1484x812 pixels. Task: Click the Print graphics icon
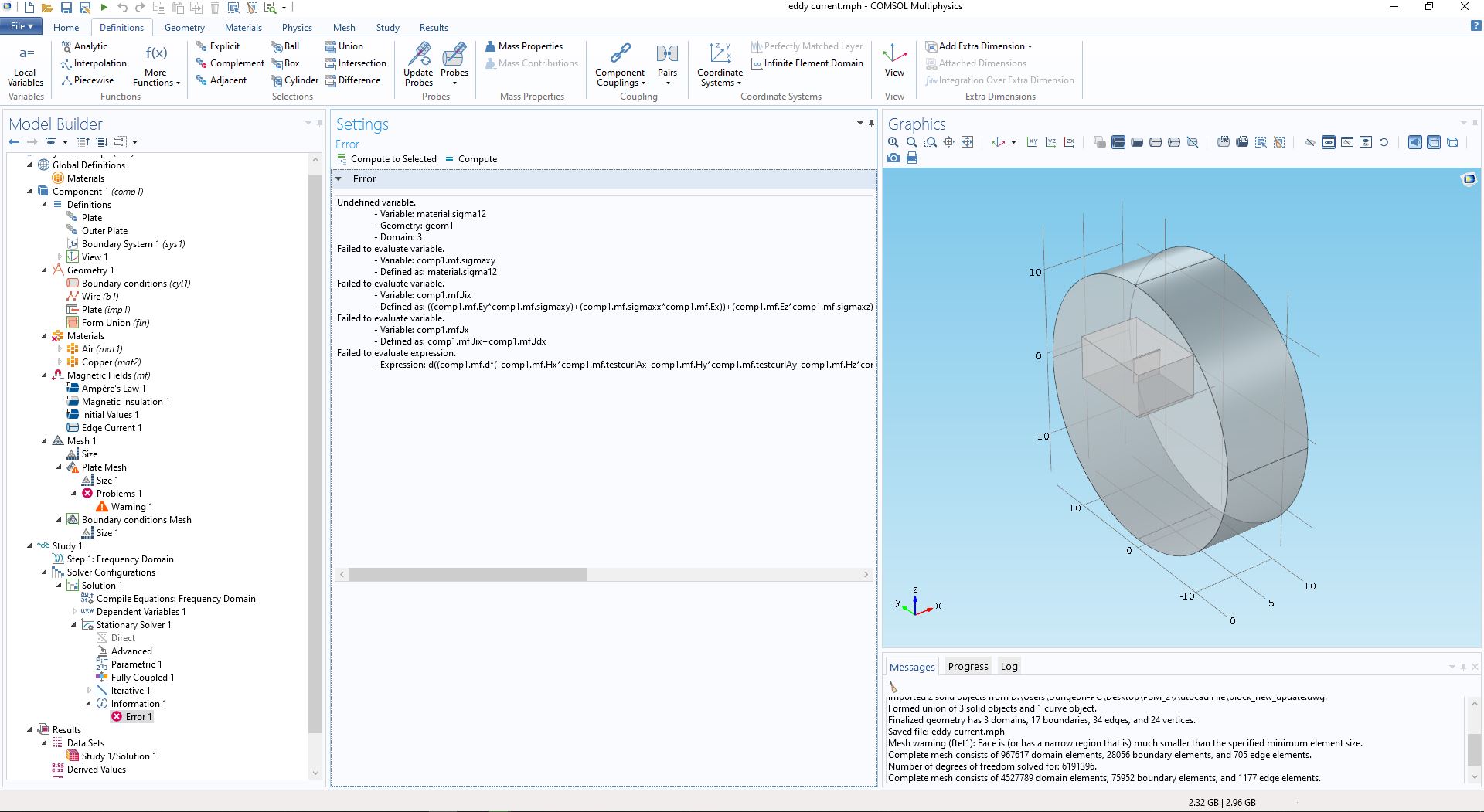[912, 158]
